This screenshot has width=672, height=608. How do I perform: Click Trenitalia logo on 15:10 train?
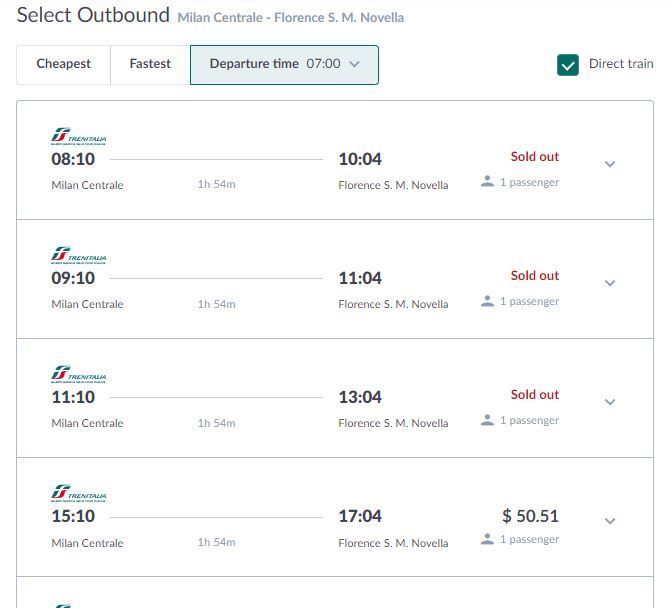pyautogui.click(x=79, y=494)
